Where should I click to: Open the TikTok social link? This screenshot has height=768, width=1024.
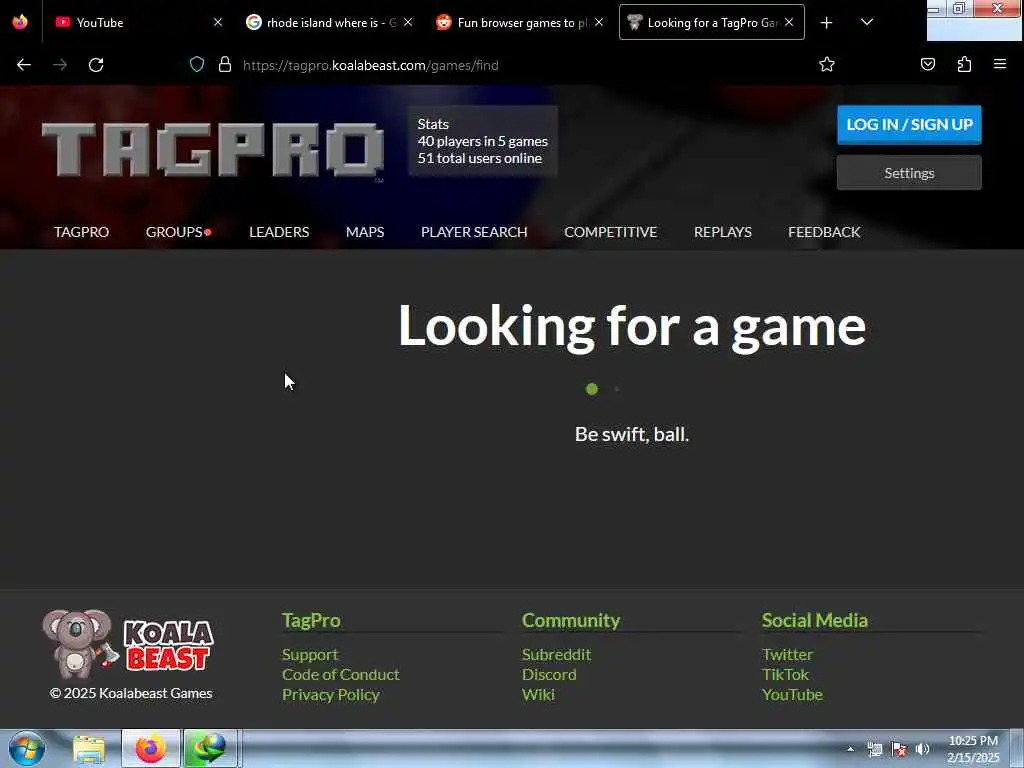point(785,675)
